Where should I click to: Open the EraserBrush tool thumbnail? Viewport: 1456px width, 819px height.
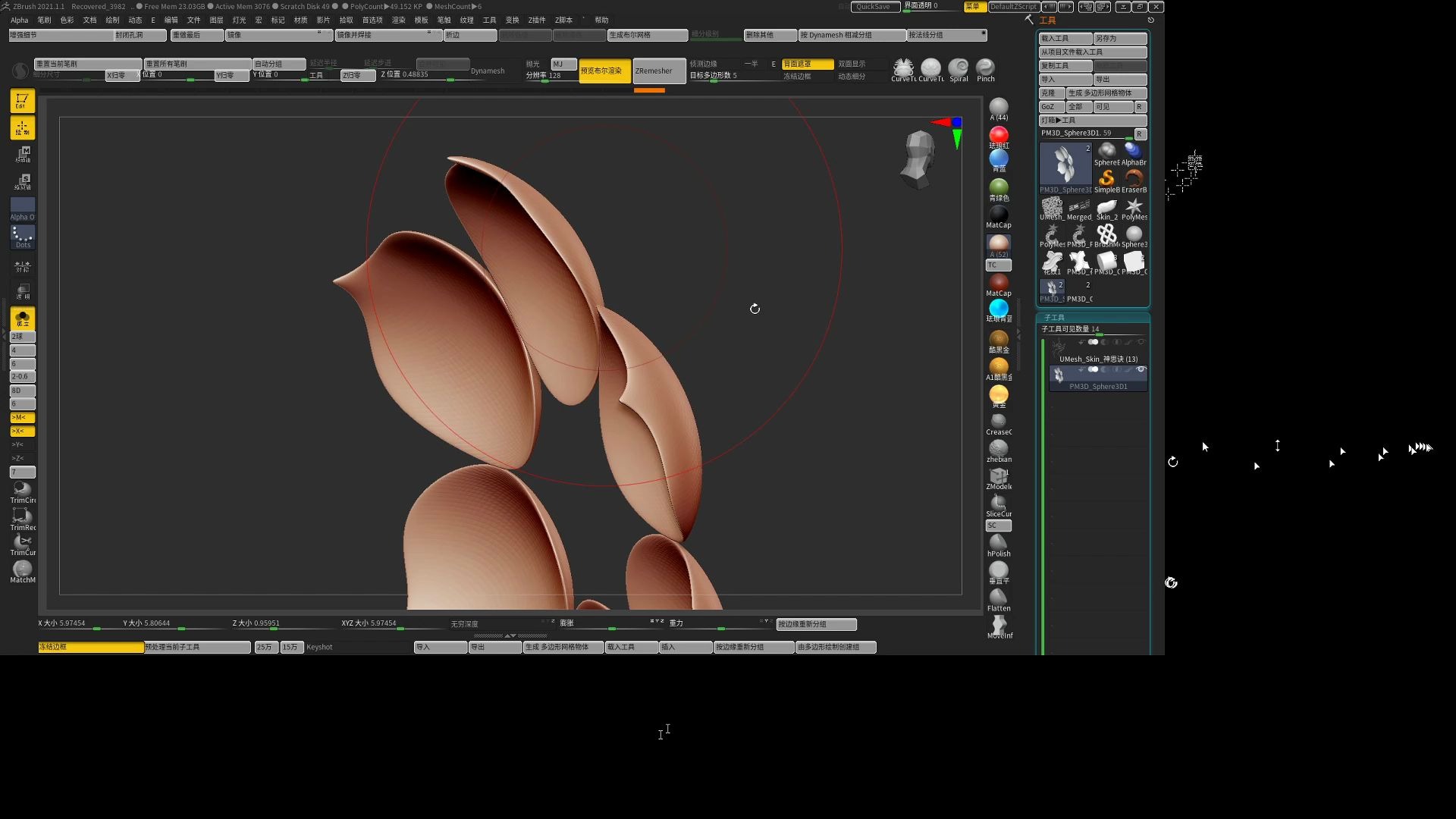coord(1134,180)
